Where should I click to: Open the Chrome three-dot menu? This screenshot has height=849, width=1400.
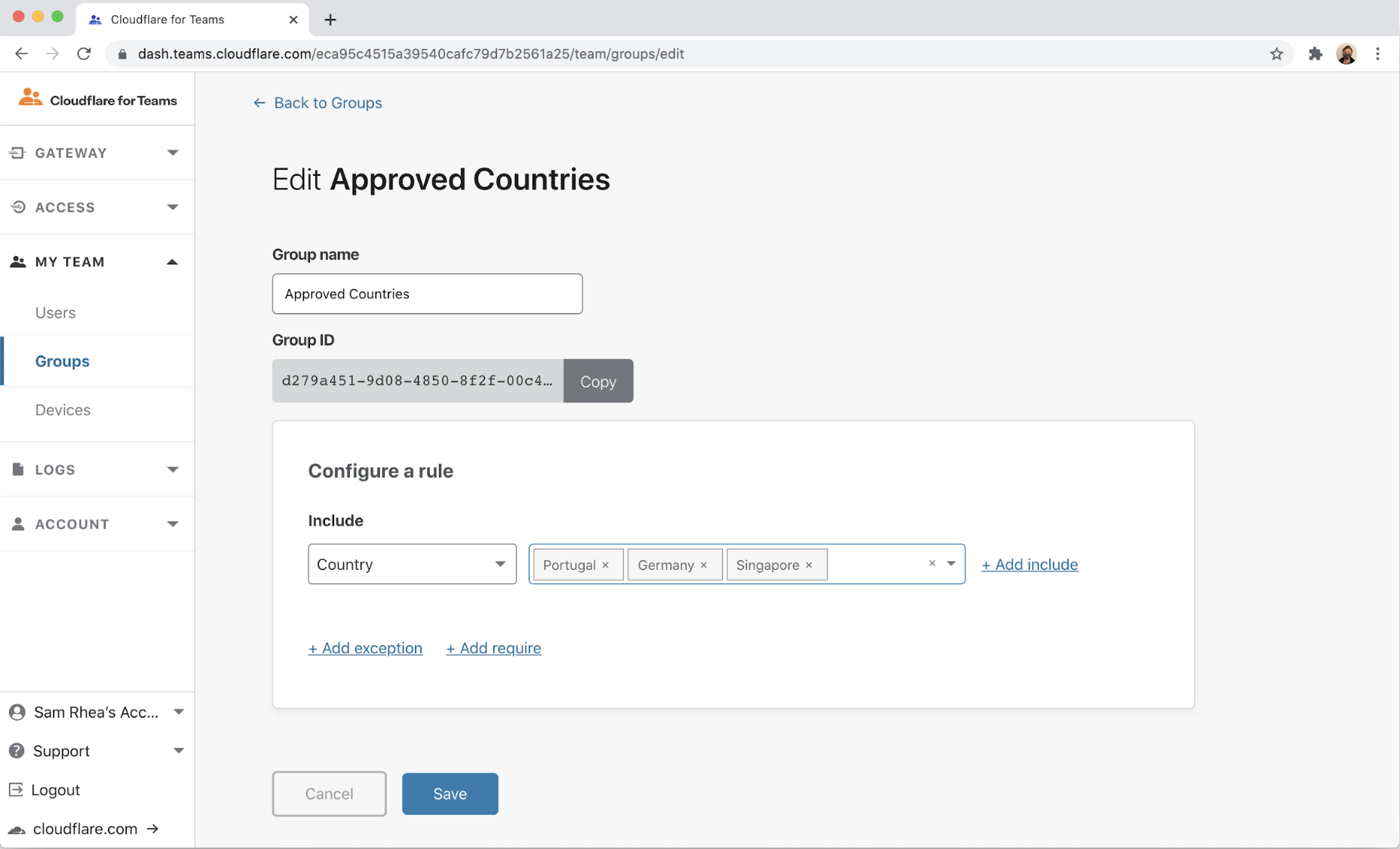pos(1377,54)
